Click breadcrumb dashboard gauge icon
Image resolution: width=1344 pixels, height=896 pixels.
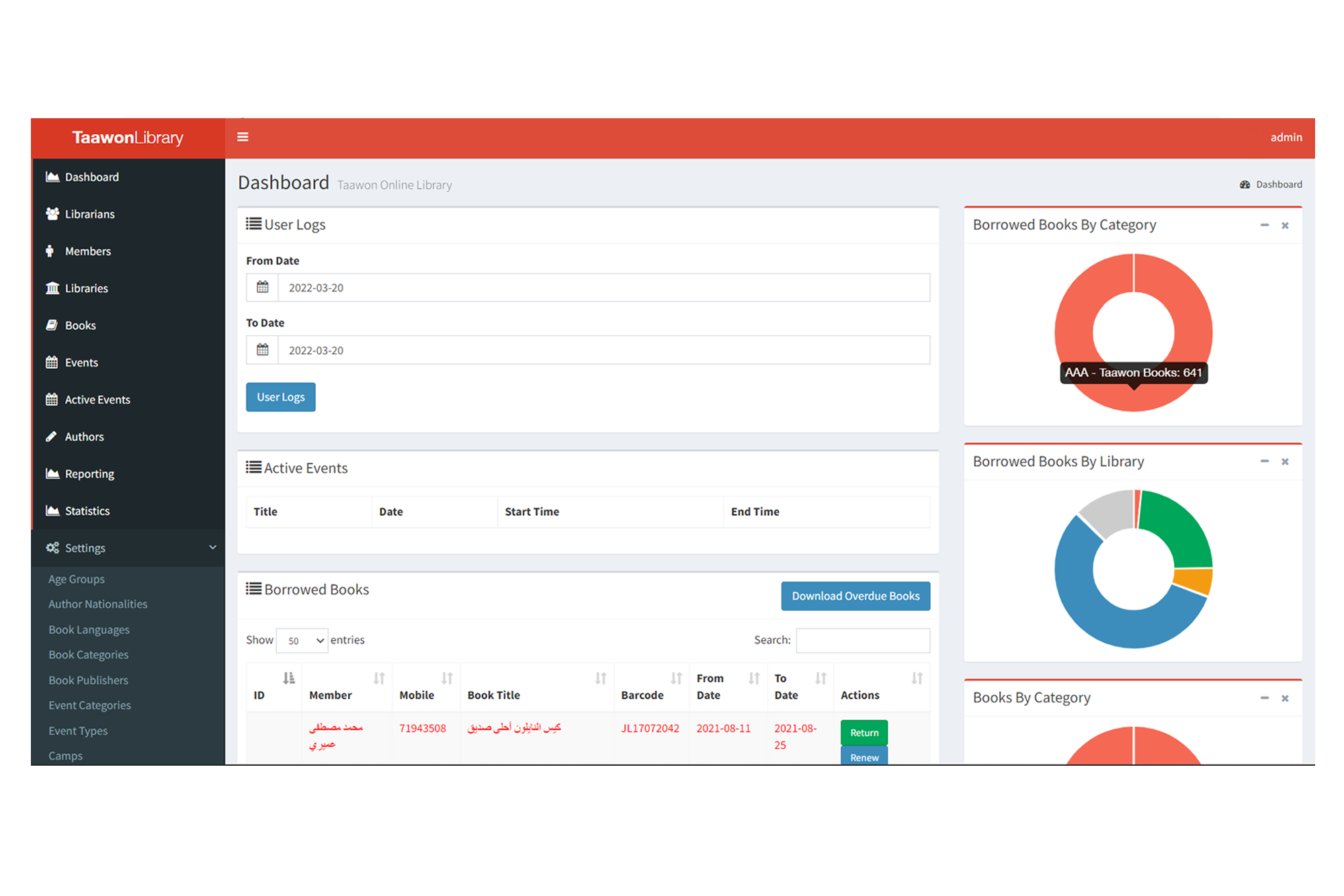tap(1245, 184)
